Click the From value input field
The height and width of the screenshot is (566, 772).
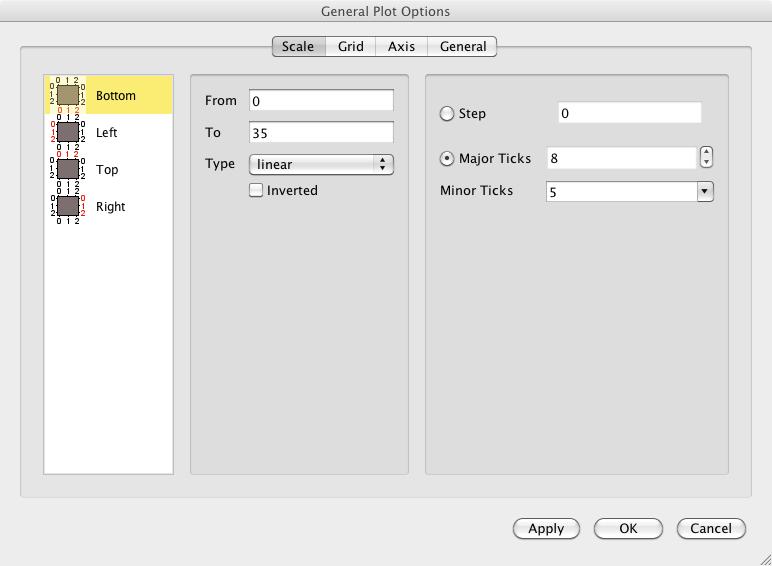(321, 101)
